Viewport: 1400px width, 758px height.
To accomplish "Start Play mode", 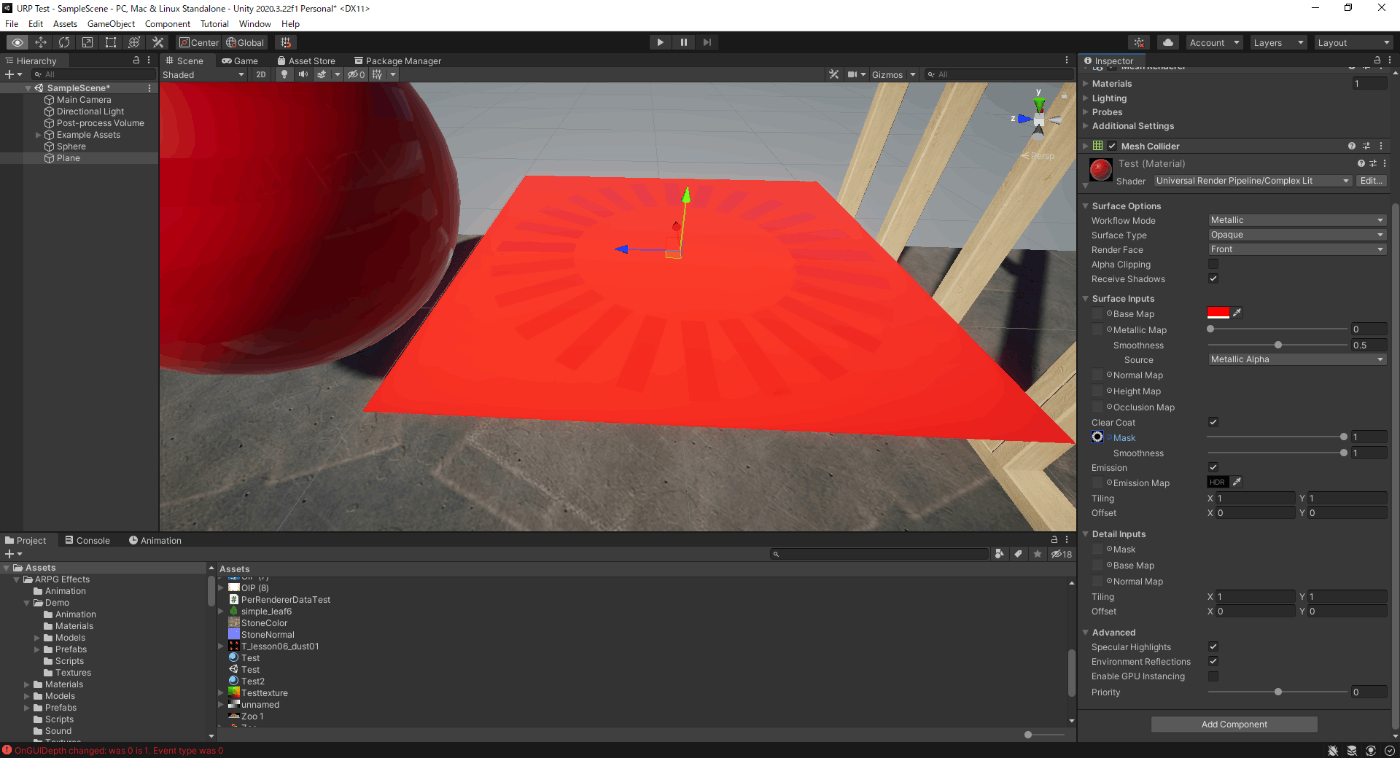I will (660, 42).
